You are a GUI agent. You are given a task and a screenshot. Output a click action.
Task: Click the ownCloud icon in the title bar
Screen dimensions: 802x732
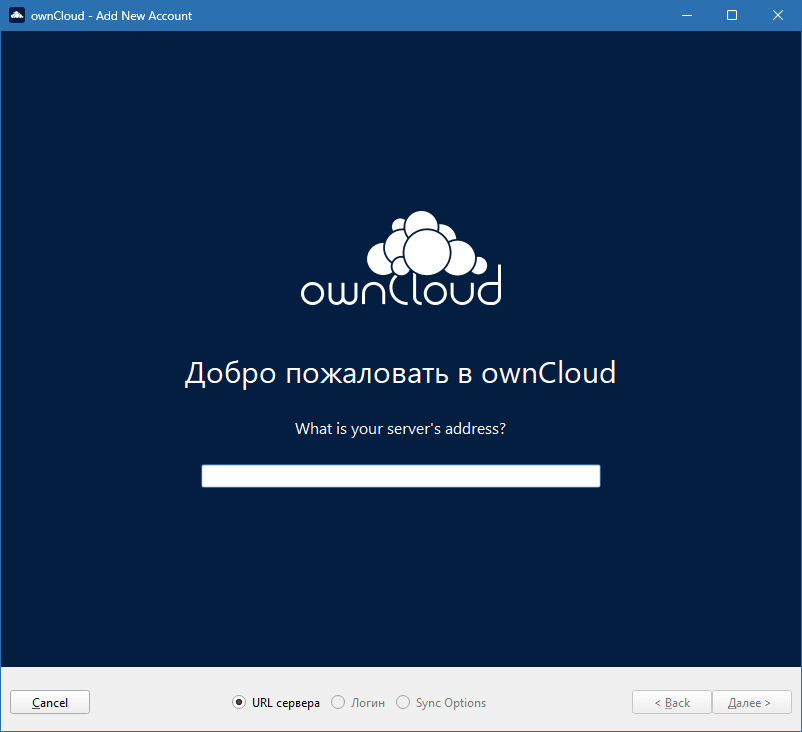(x=16, y=15)
